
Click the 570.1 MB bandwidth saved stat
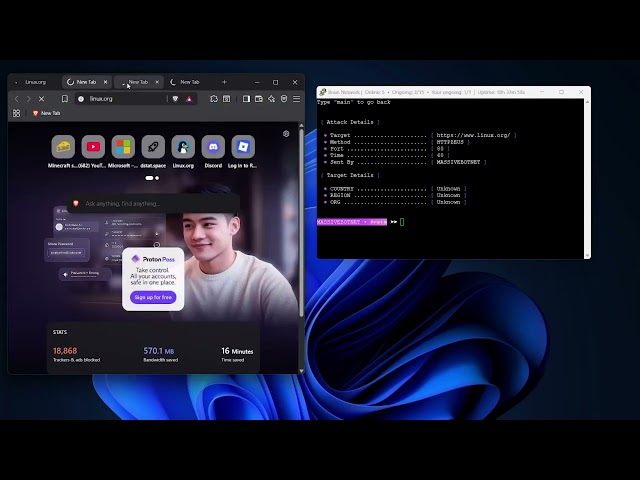(158, 351)
